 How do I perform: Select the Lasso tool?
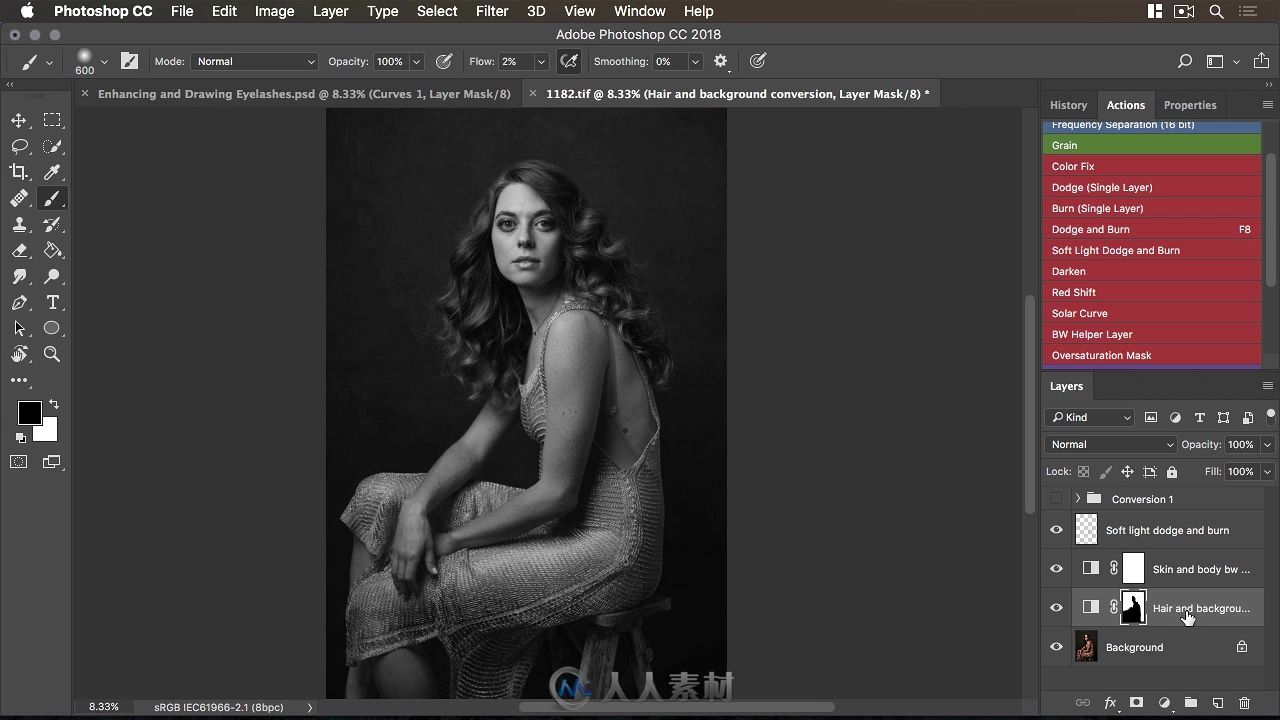19,146
